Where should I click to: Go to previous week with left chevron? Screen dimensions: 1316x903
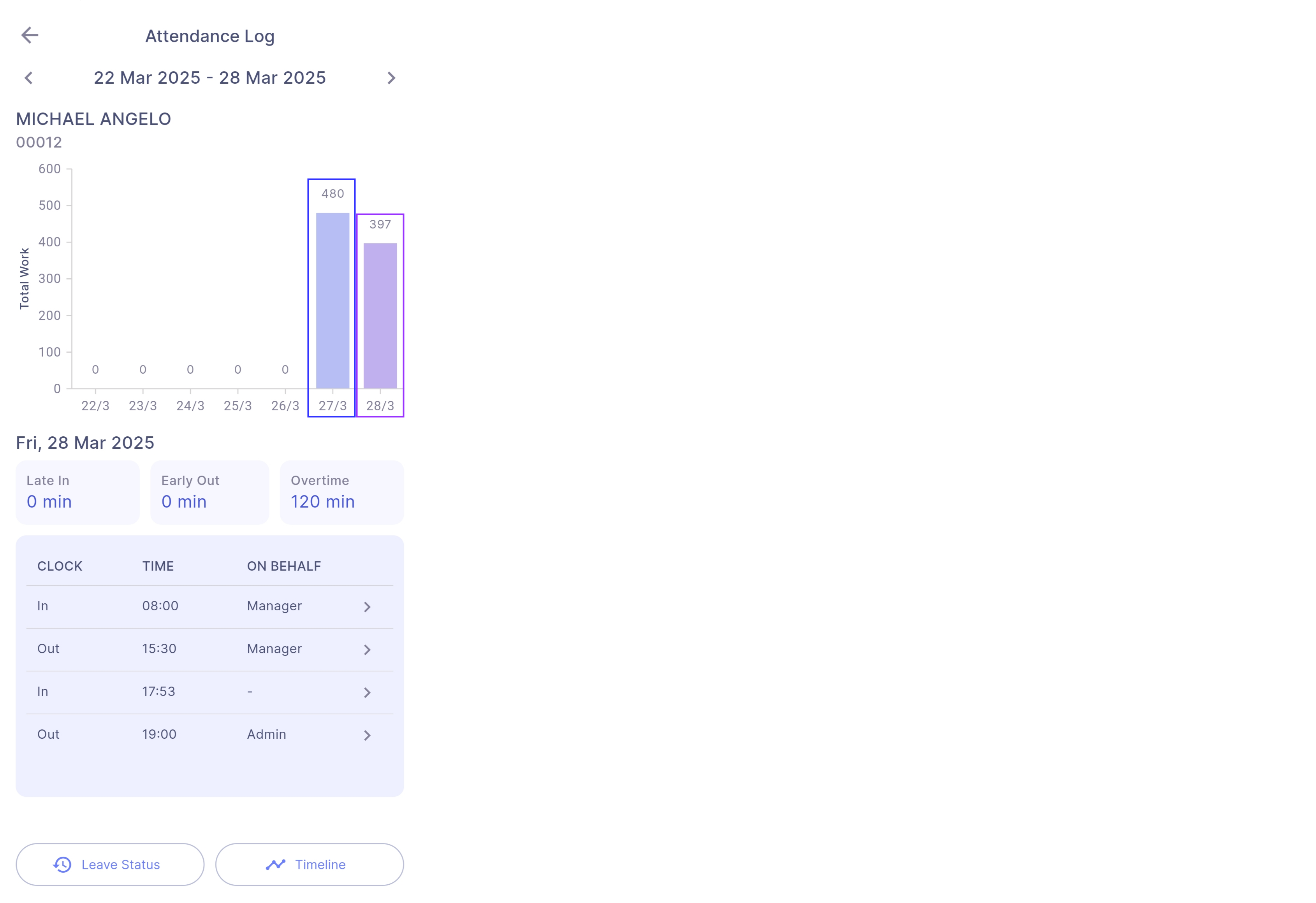[x=29, y=77]
